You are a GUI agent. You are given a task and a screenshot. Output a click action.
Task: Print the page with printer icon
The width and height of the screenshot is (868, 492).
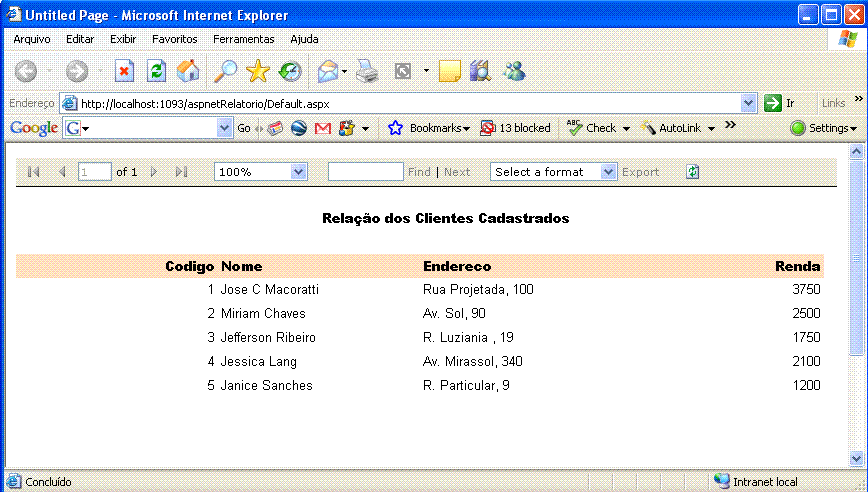point(366,71)
